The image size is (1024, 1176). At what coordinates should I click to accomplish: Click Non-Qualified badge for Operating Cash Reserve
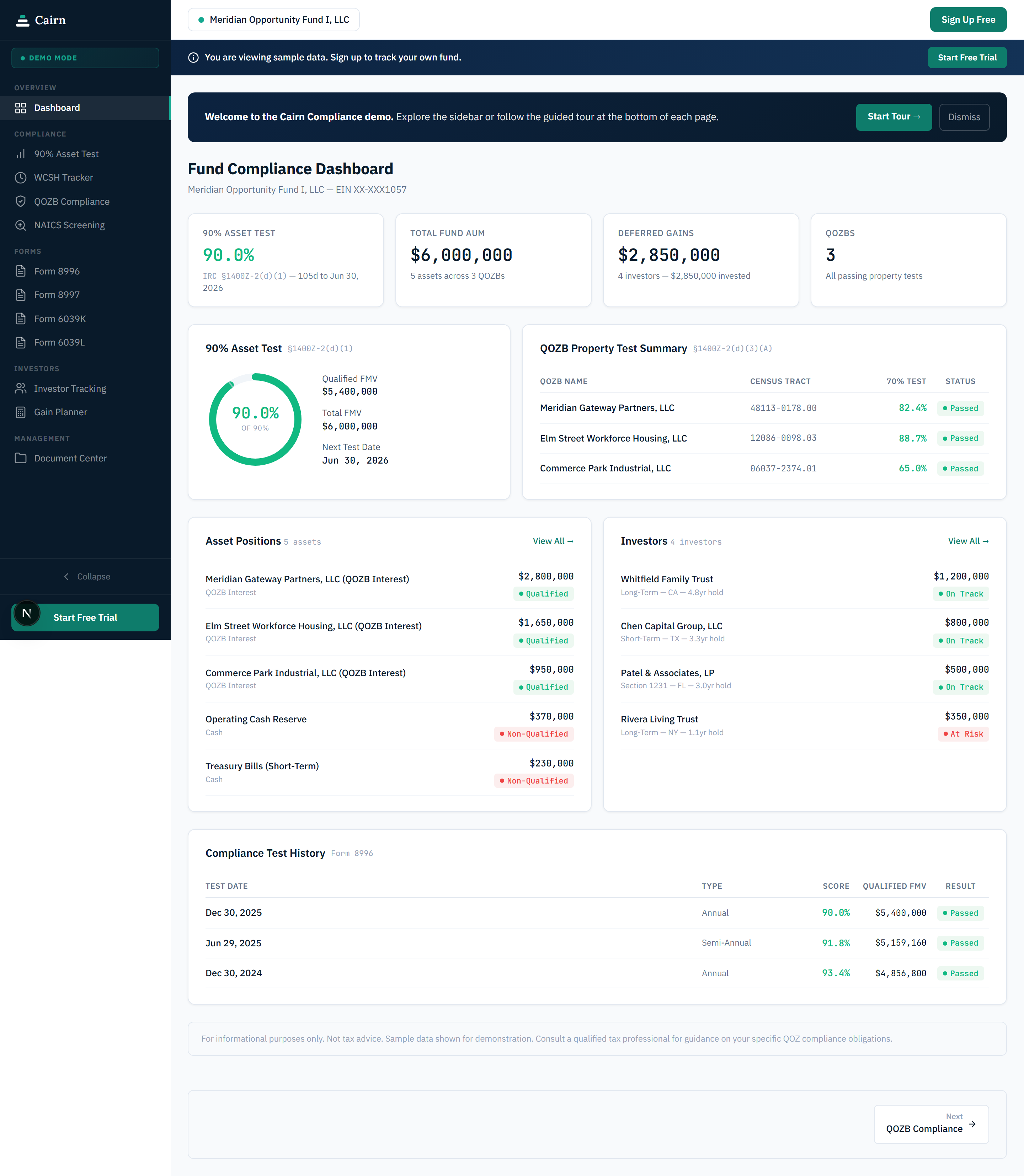click(534, 734)
